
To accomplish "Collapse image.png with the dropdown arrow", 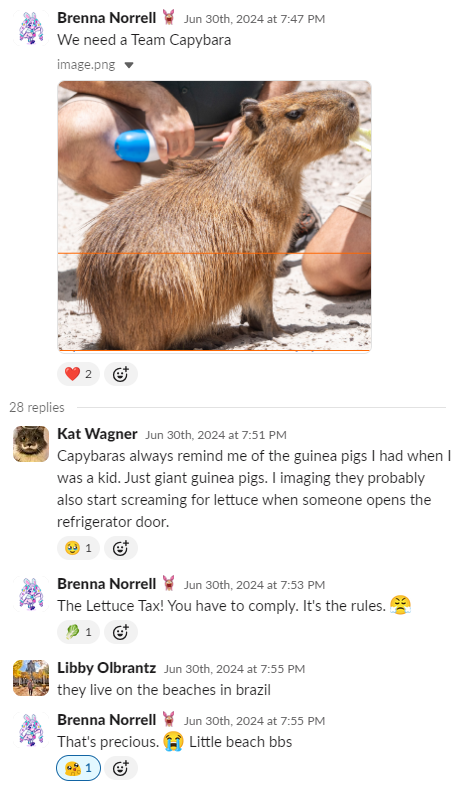I will pyautogui.click(x=129, y=65).
